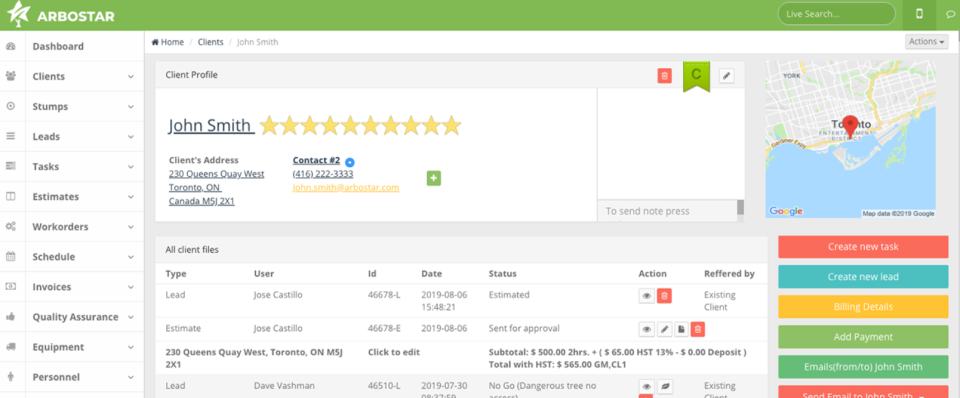Open the Actions dropdown

926,42
